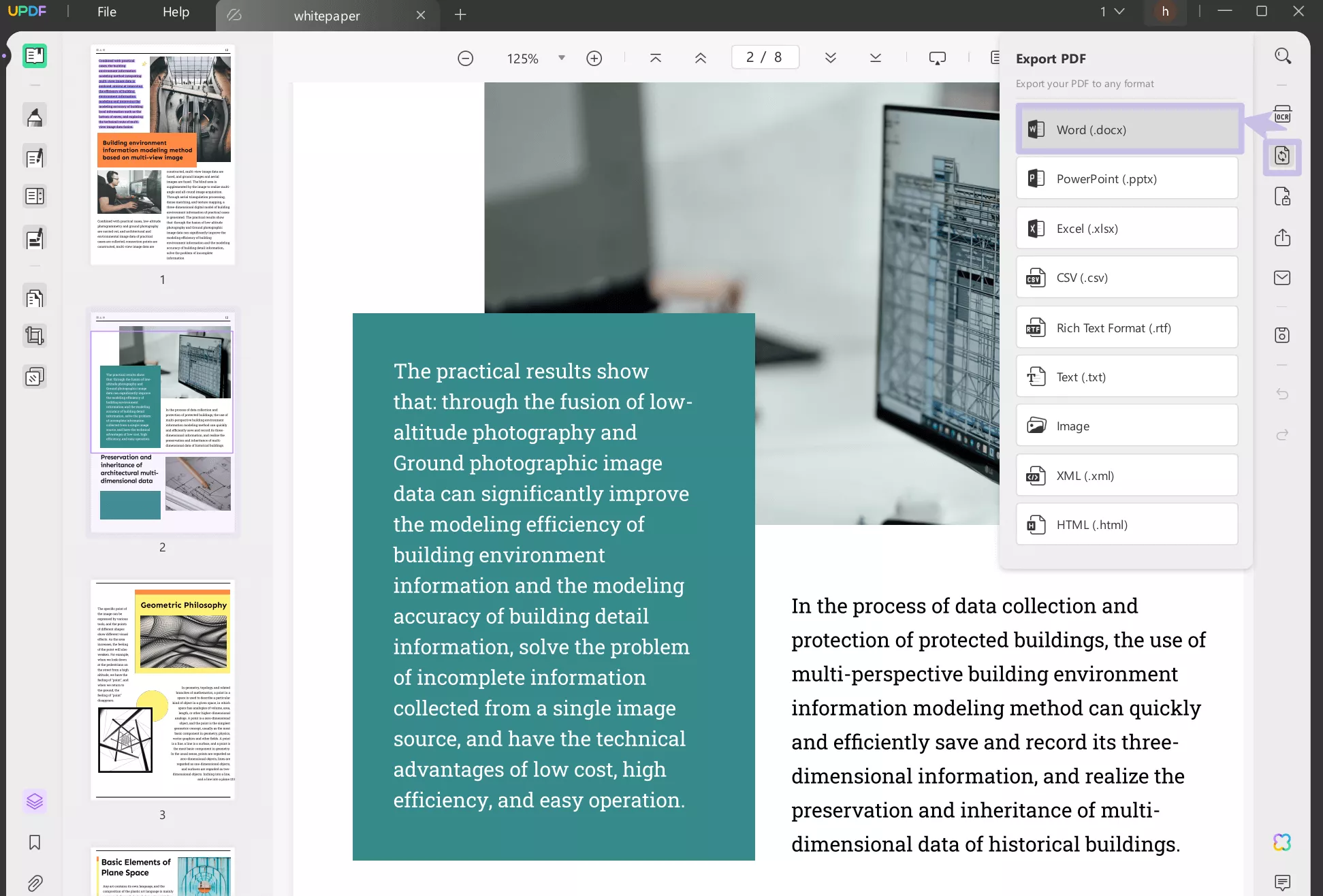Click the page number input field
The image size is (1323, 896).
[765, 57]
